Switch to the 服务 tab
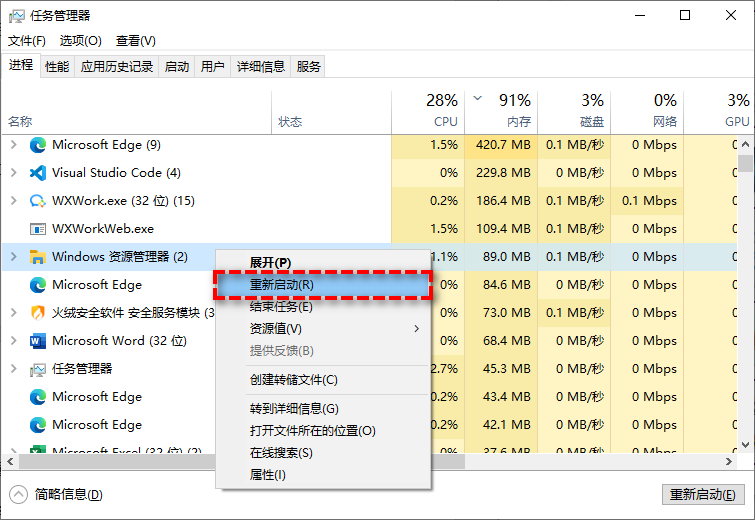This screenshot has width=755, height=520. coord(308,66)
